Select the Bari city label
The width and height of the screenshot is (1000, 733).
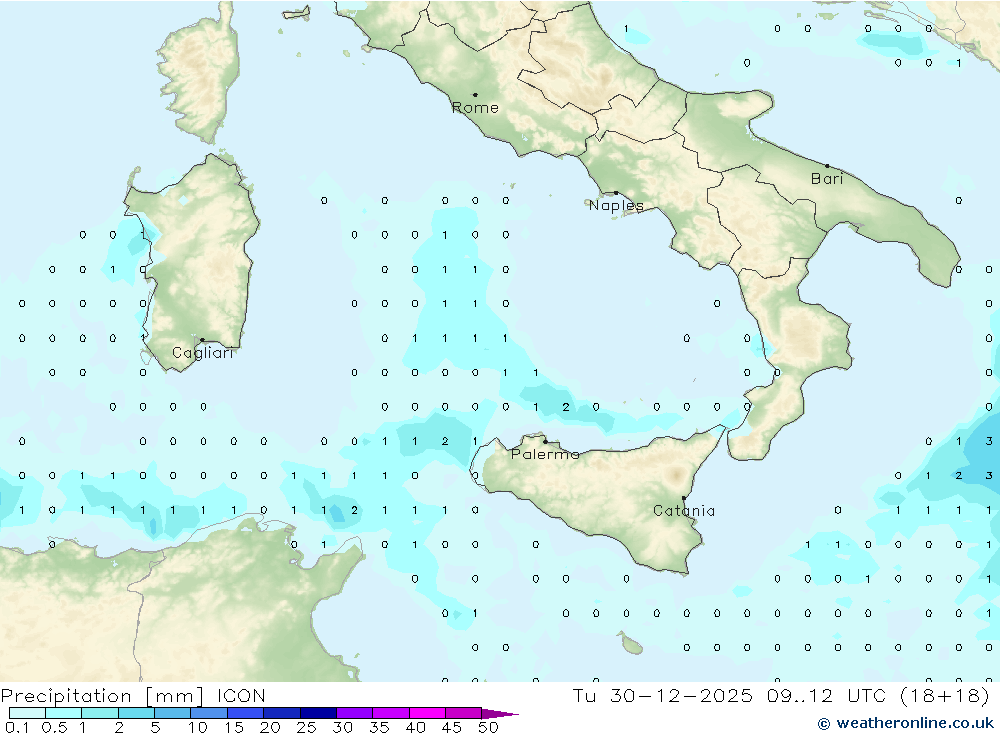(x=827, y=179)
